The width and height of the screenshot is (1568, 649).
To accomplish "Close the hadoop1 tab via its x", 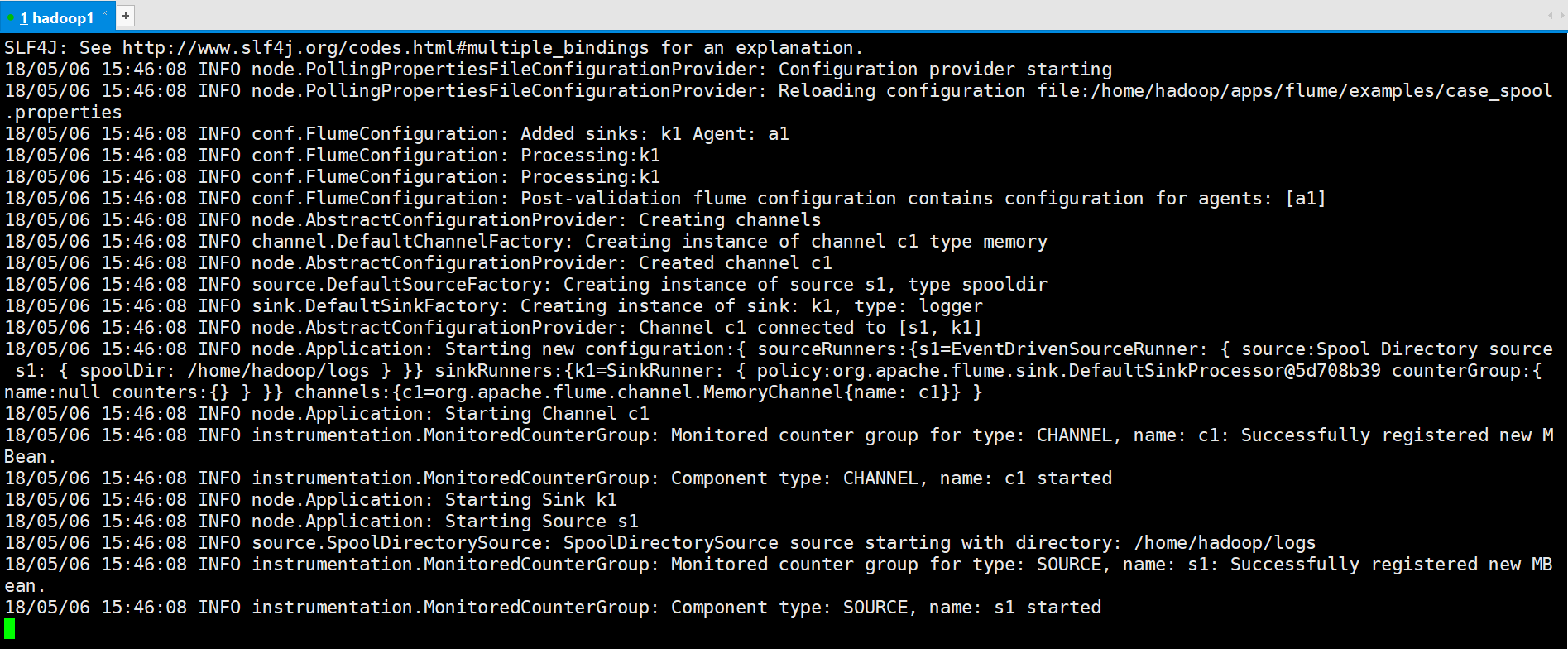I will pyautogui.click(x=104, y=11).
